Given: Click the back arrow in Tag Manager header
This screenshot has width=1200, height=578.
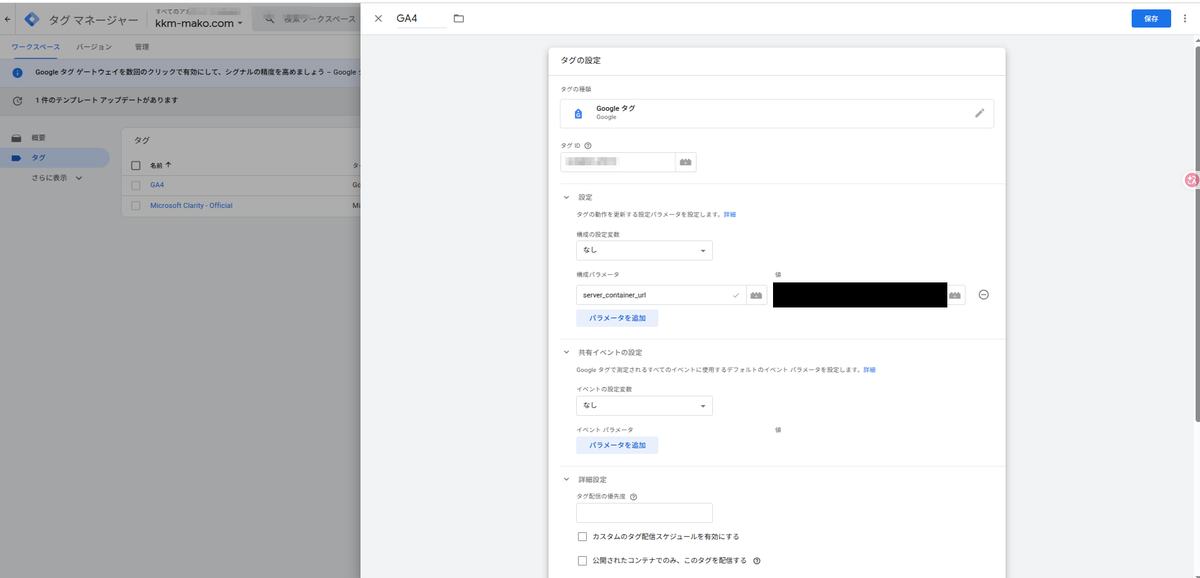Looking at the screenshot, I should point(8,19).
